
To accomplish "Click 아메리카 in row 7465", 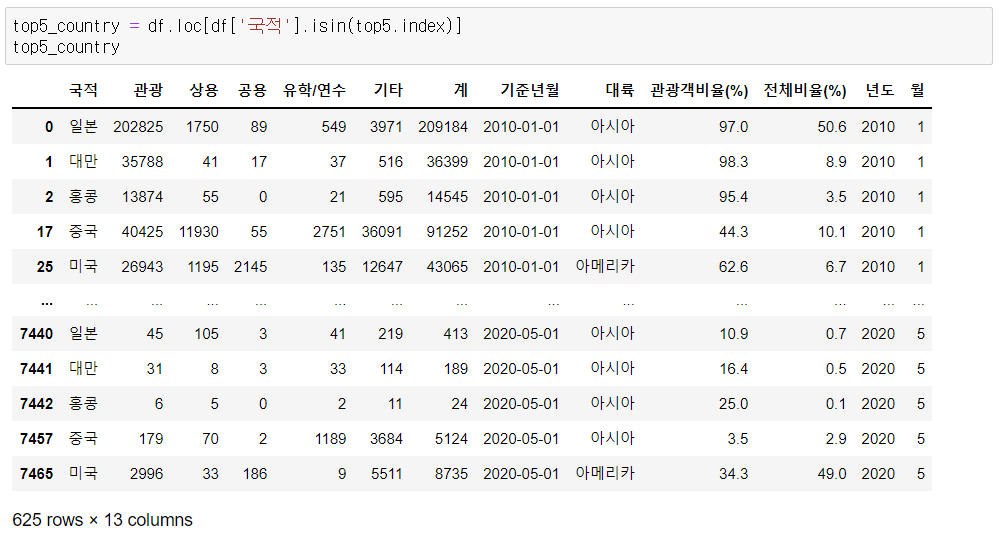I will (x=605, y=473).
